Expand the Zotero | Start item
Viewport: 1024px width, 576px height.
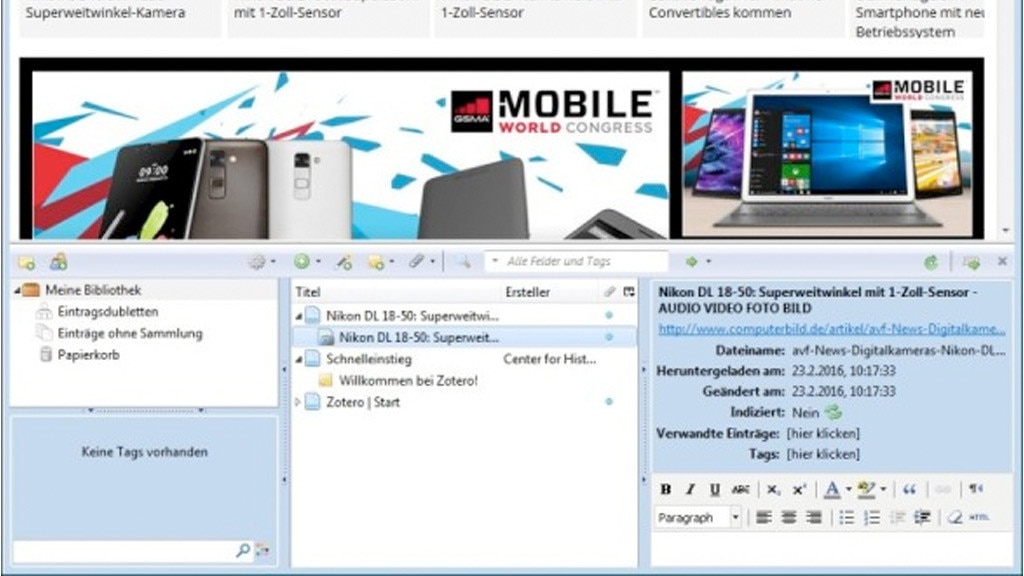pos(298,402)
